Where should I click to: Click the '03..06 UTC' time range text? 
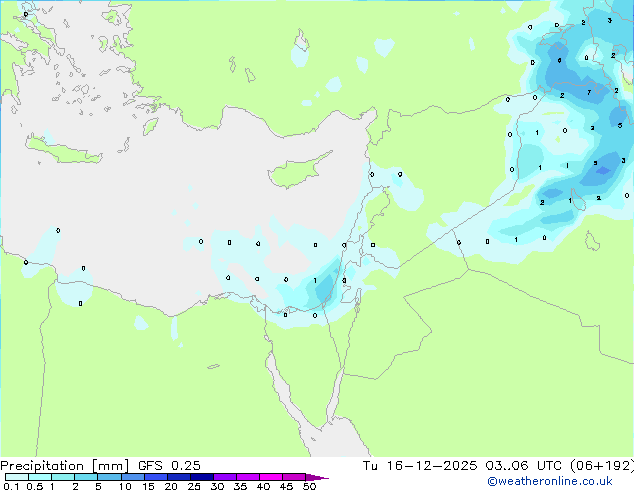525,466
